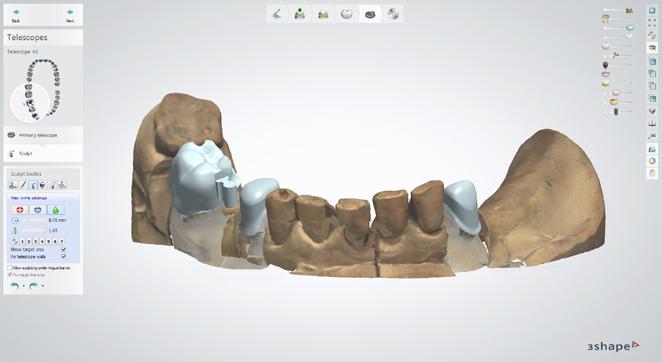This screenshot has height=362, width=662.
Task: Go back with the Back arrow button
Action: point(16,15)
